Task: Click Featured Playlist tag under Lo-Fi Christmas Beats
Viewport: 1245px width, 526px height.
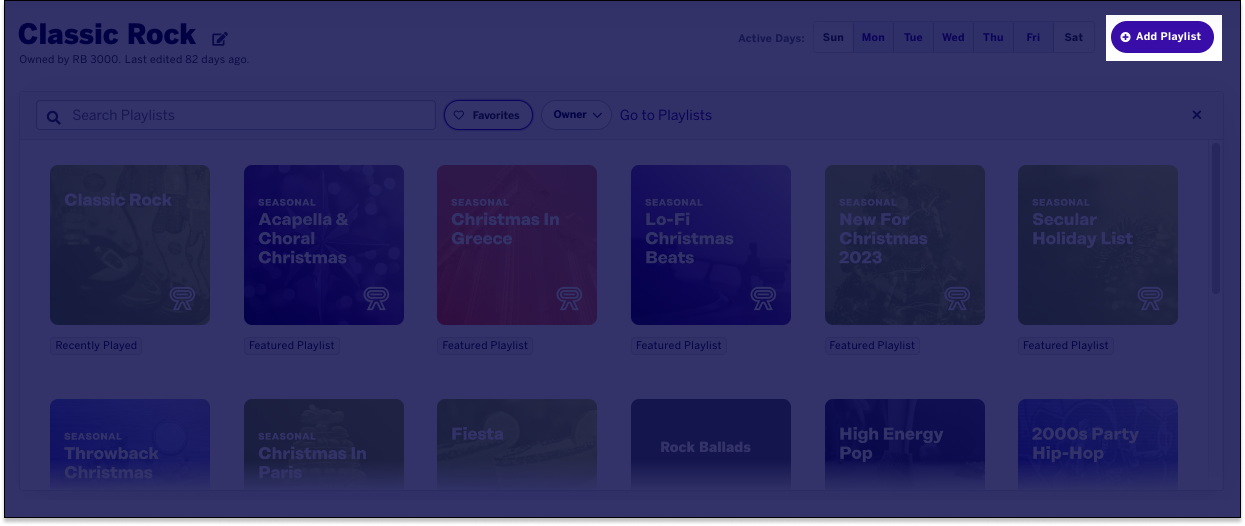Action: 679,345
